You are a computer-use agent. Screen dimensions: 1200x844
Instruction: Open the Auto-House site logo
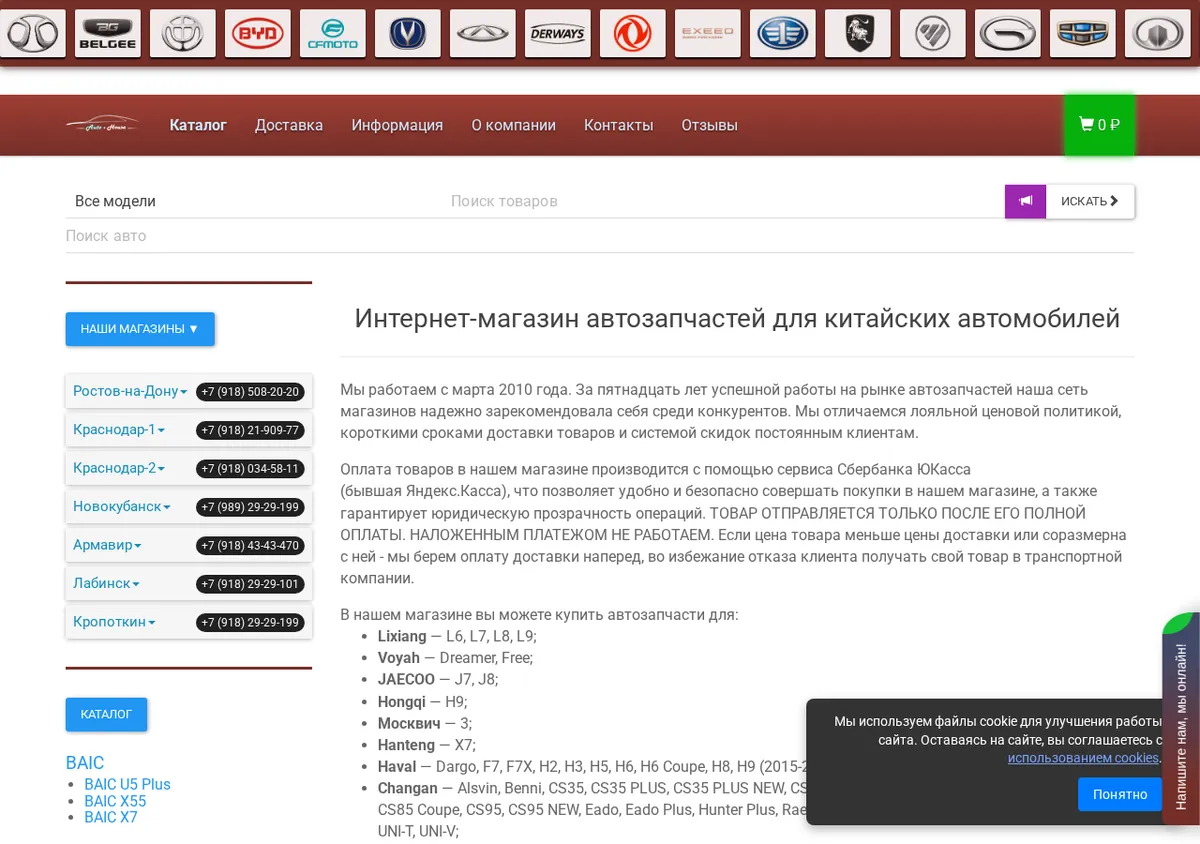click(102, 125)
